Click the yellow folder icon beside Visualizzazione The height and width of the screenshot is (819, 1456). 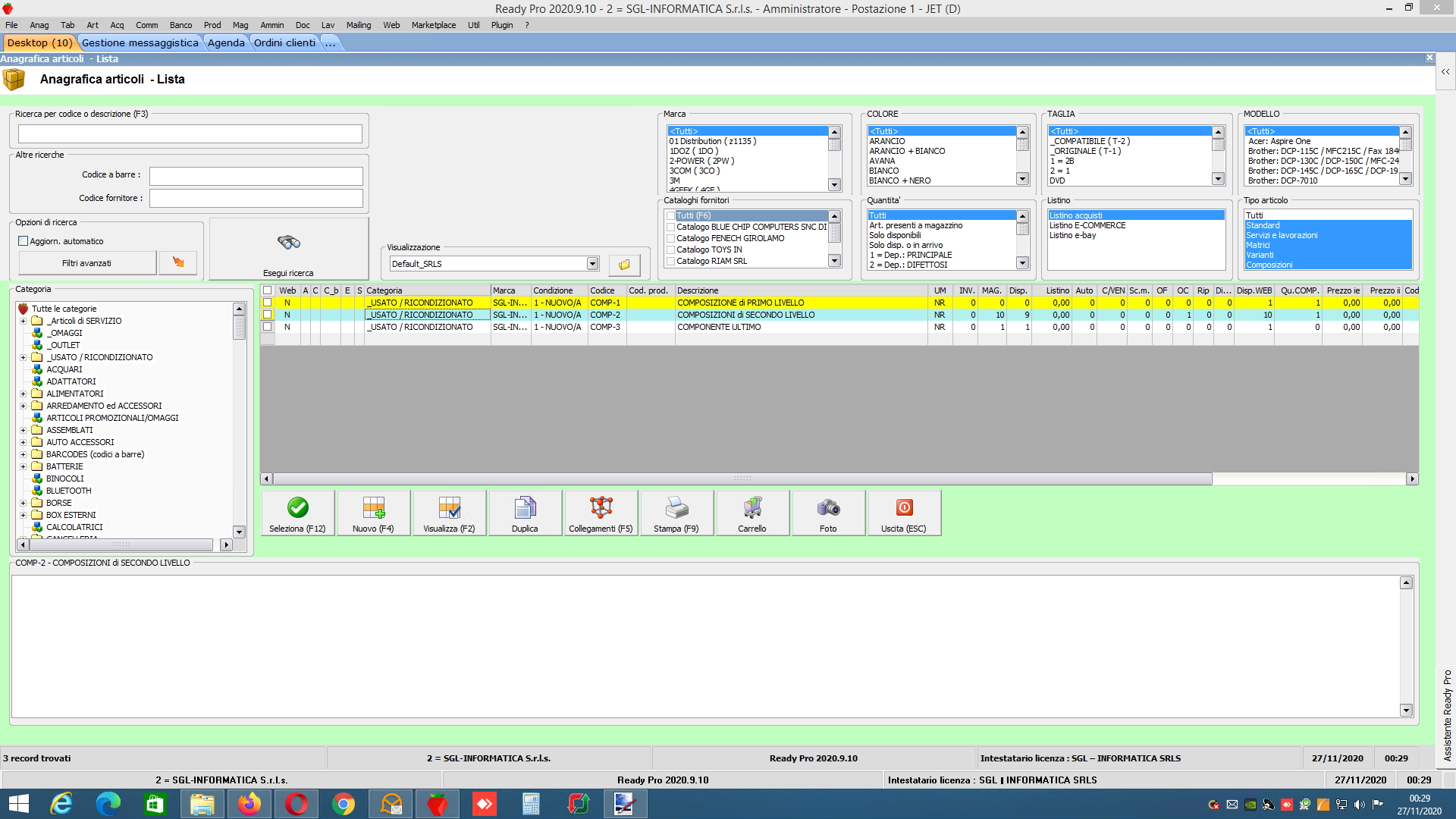624,264
